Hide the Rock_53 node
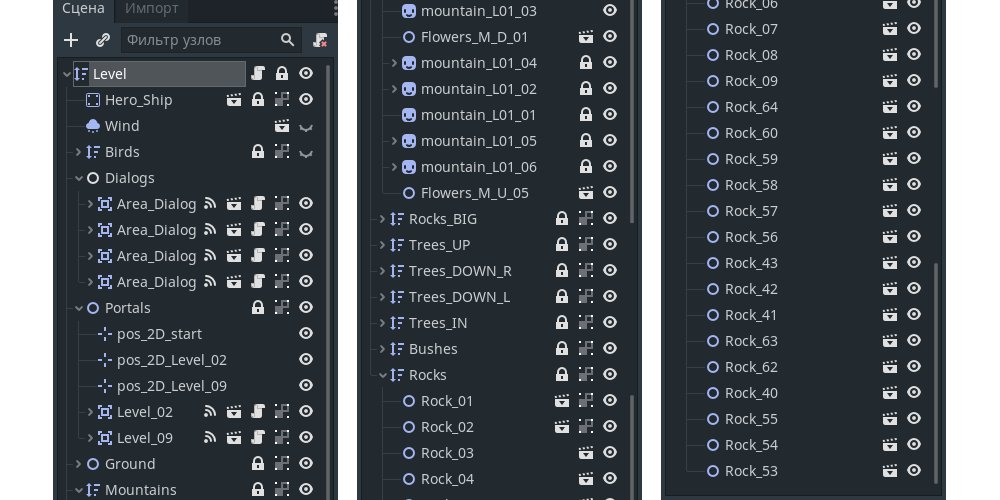Image resolution: width=1000 pixels, height=500 pixels. point(914,471)
